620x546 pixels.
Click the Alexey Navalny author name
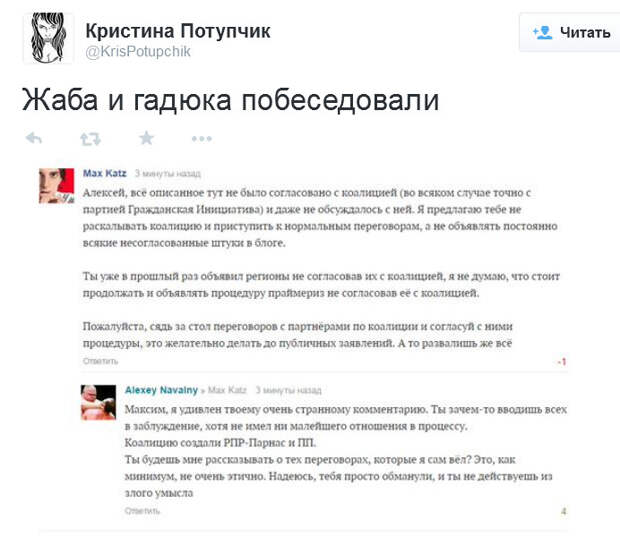coord(161,390)
